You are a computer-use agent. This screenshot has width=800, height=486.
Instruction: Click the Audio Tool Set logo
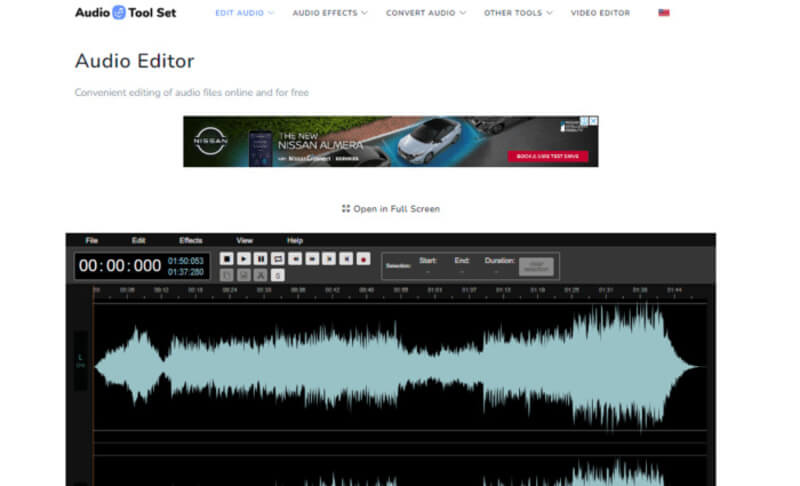126,13
